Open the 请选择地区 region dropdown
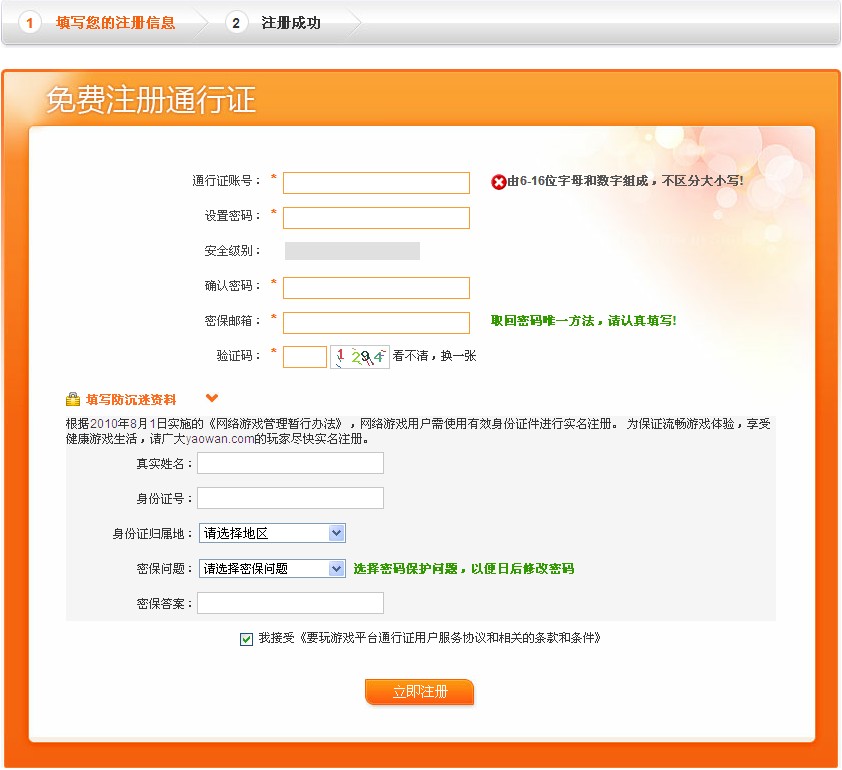Image resolution: width=842 pixels, height=770 pixels. pyautogui.click(x=272, y=533)
